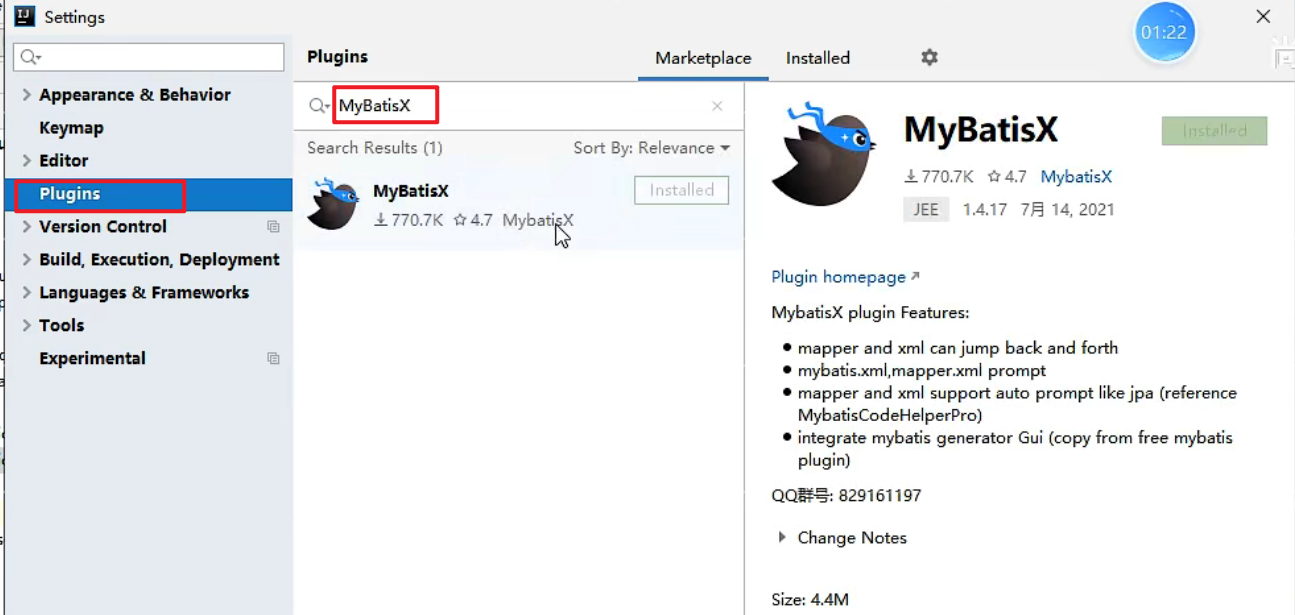The width and height of the screenshot is (1295, 615).
Task: Open the MybatisX vendor link in details
Action: click(1076, 176)
